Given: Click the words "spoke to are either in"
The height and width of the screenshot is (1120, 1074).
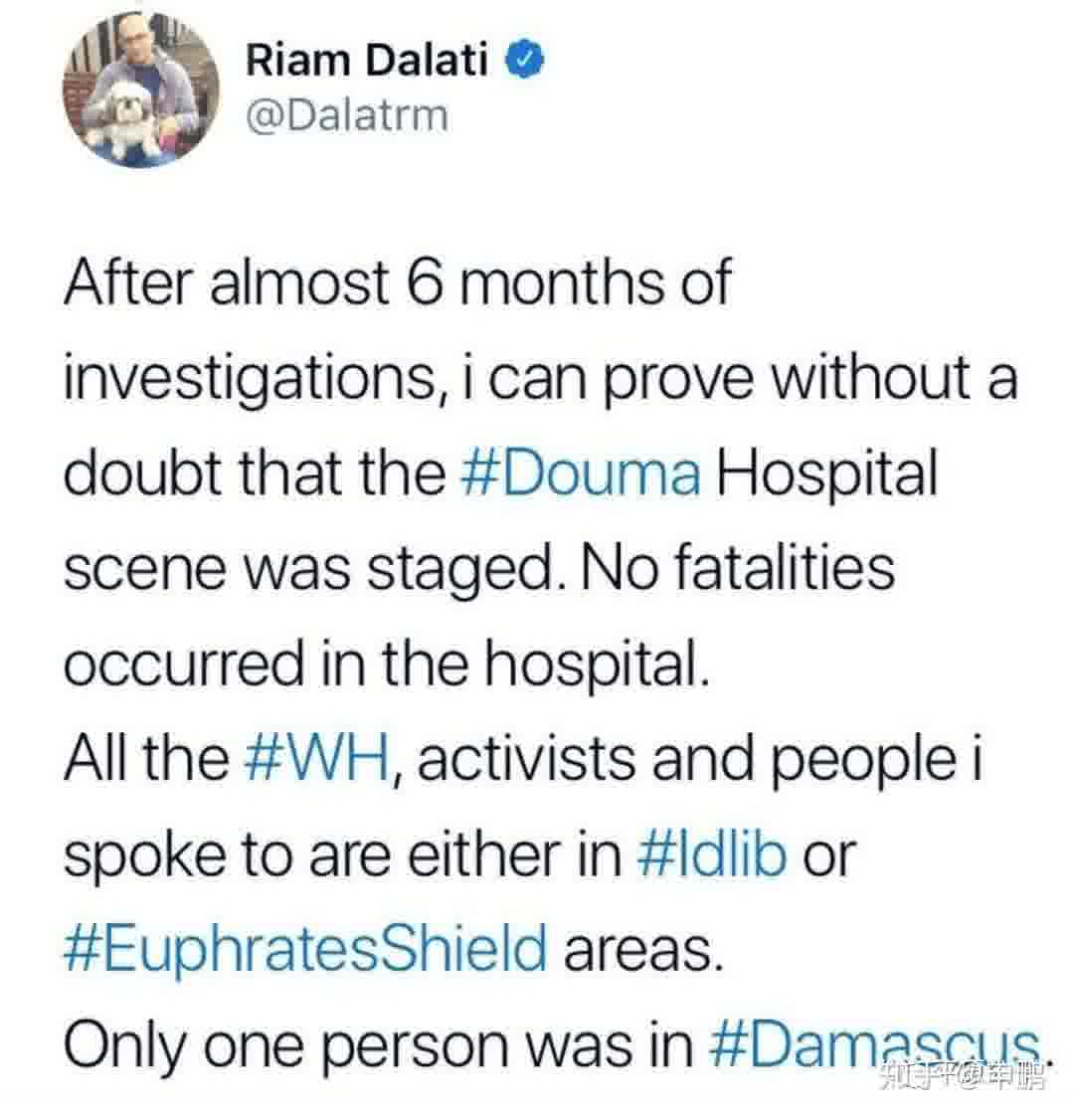Looking at the screenshot, I should coord(343,854).
